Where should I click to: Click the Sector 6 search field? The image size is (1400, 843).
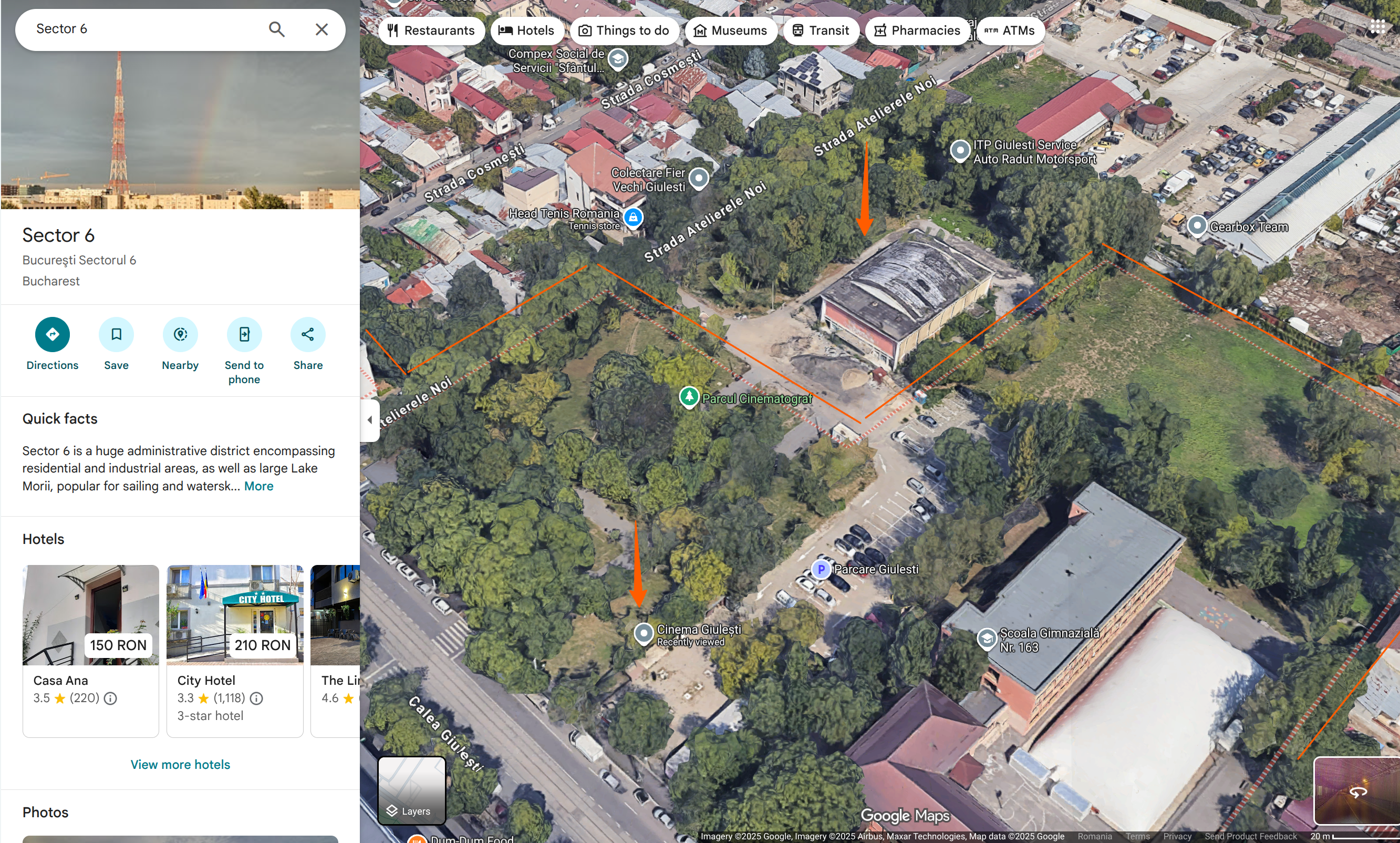pos(142,29)
